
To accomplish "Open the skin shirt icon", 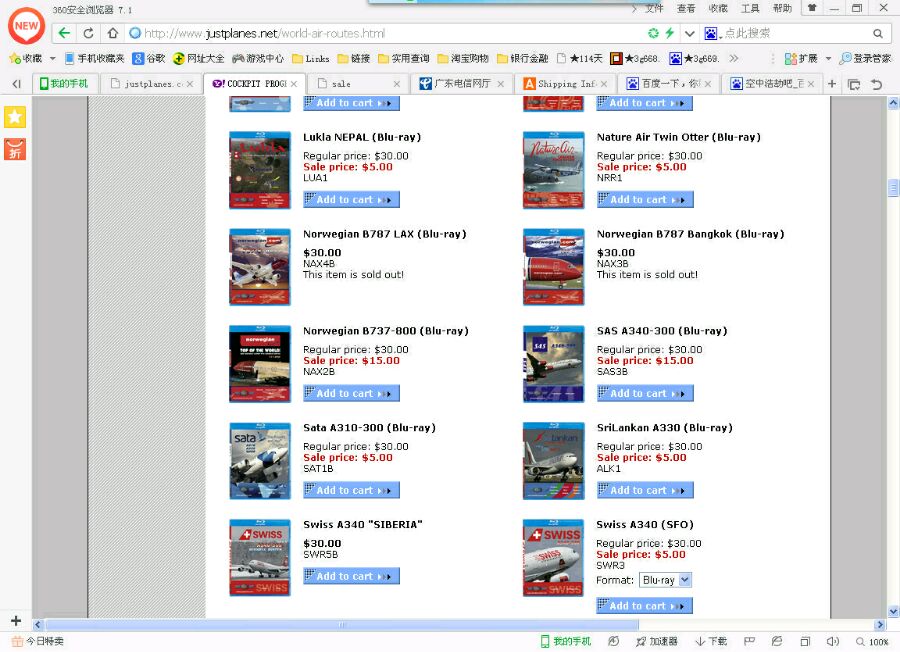I will (812, 8).
